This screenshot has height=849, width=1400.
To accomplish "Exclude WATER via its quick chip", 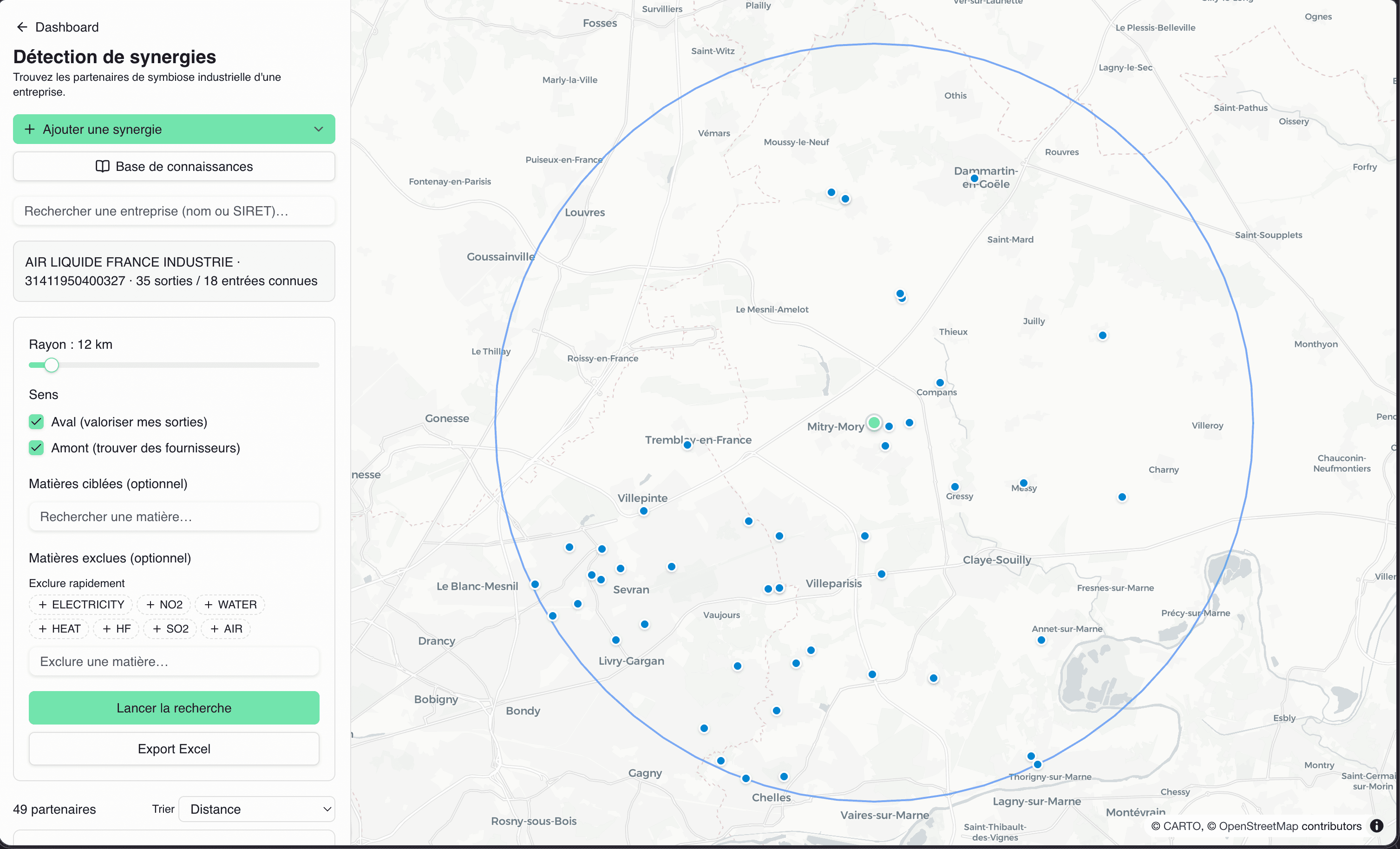I will pyautogui.click(x=230, y=605).
